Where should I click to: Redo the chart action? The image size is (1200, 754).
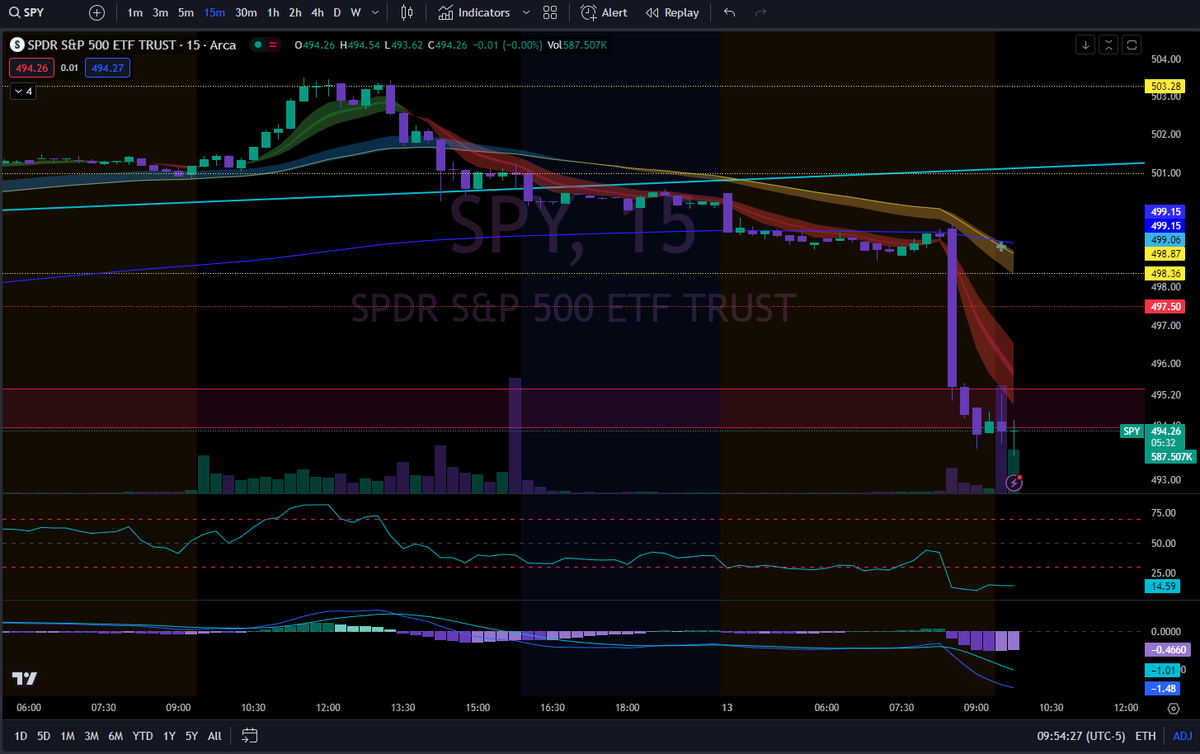[x=760, y=13]
